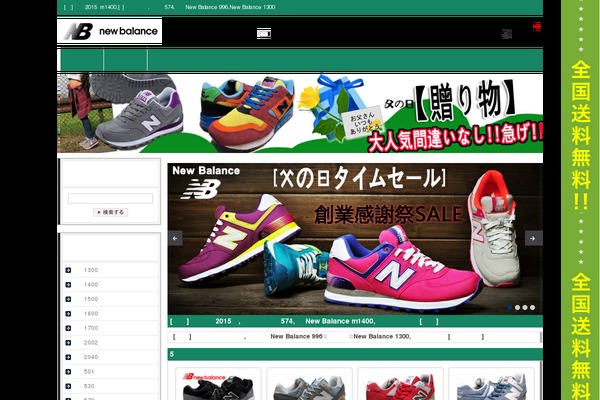The height and width of the screenshot is (400, 600).
Task: Open the mail envelope icon in header
Action: pos(264,33)
